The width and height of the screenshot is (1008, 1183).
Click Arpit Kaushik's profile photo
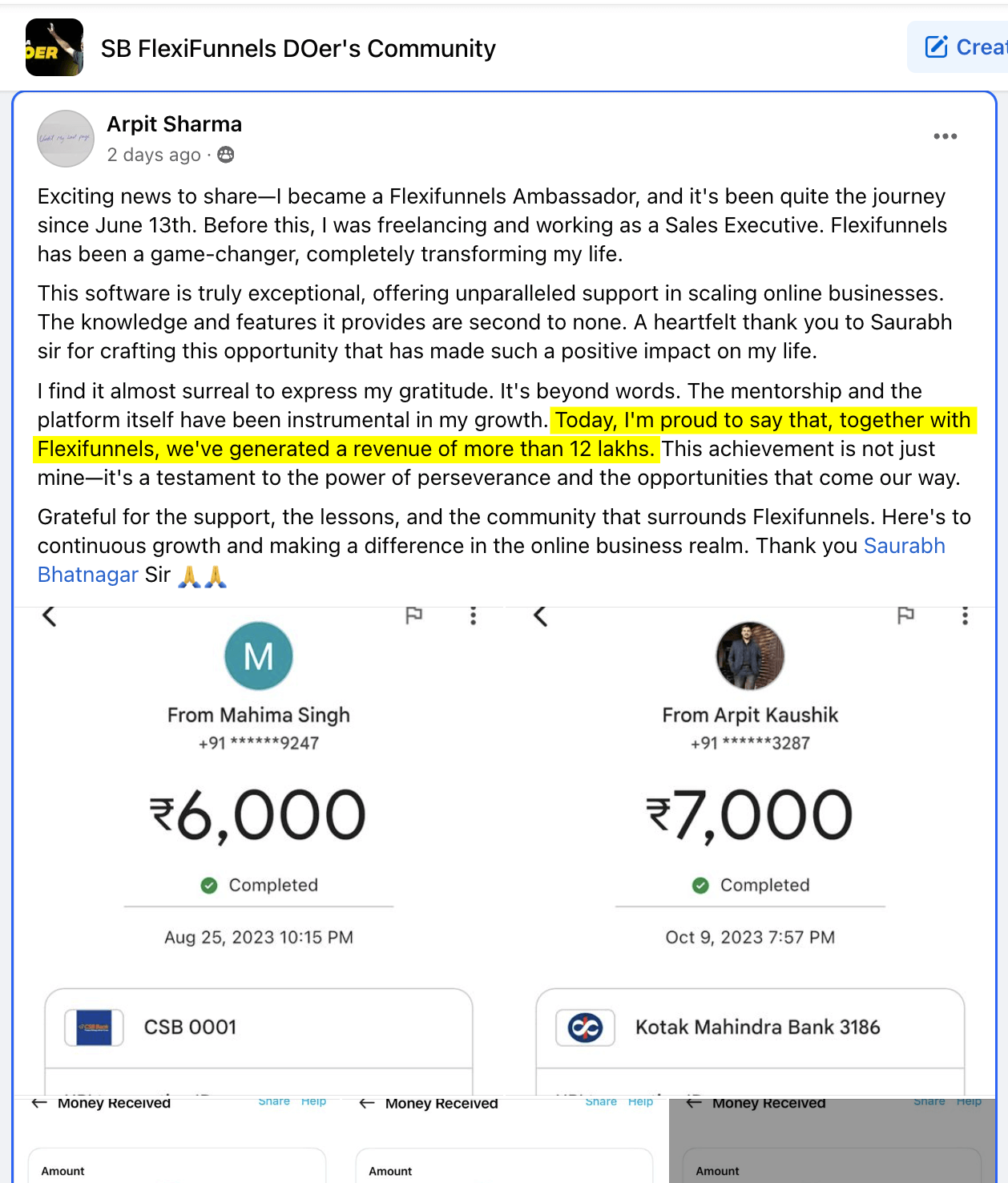(x=750, y=656)
